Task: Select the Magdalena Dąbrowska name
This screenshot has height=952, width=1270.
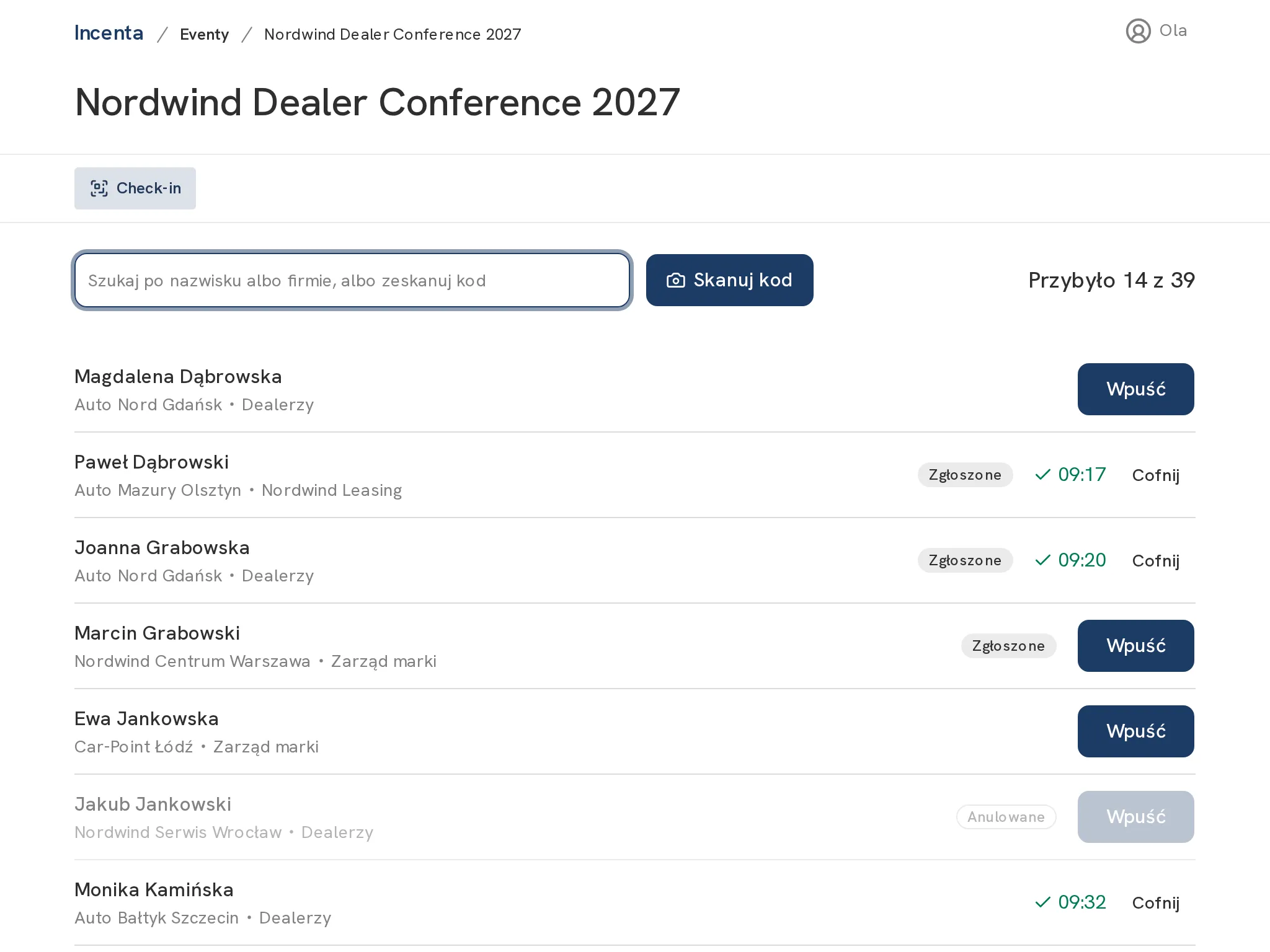Action: tap(178, 377)
